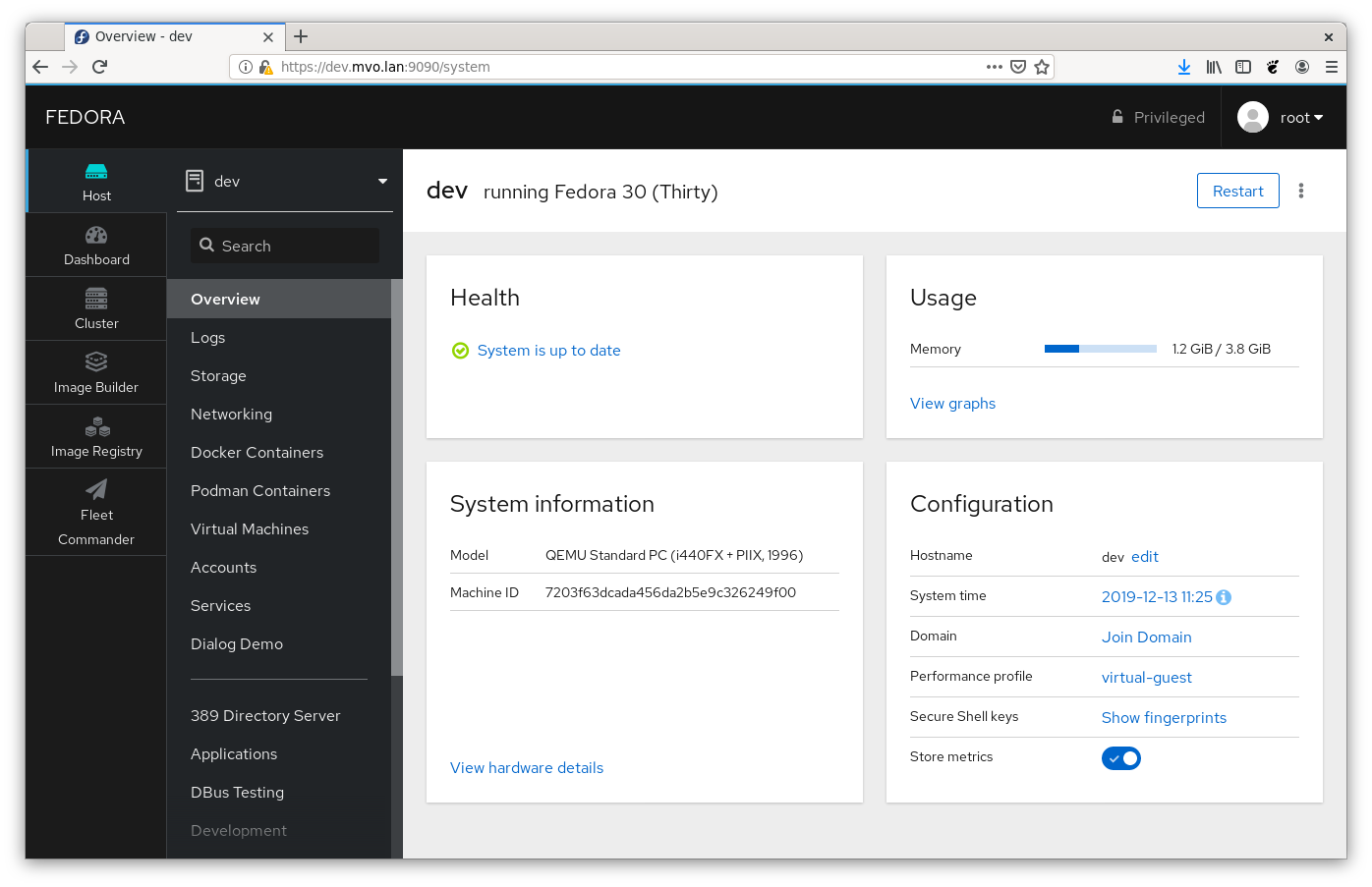The height and width of the screenshot is (887, 1372).
Task: Open the root user dropdown menu
Action: click(x=1301, y=117)
